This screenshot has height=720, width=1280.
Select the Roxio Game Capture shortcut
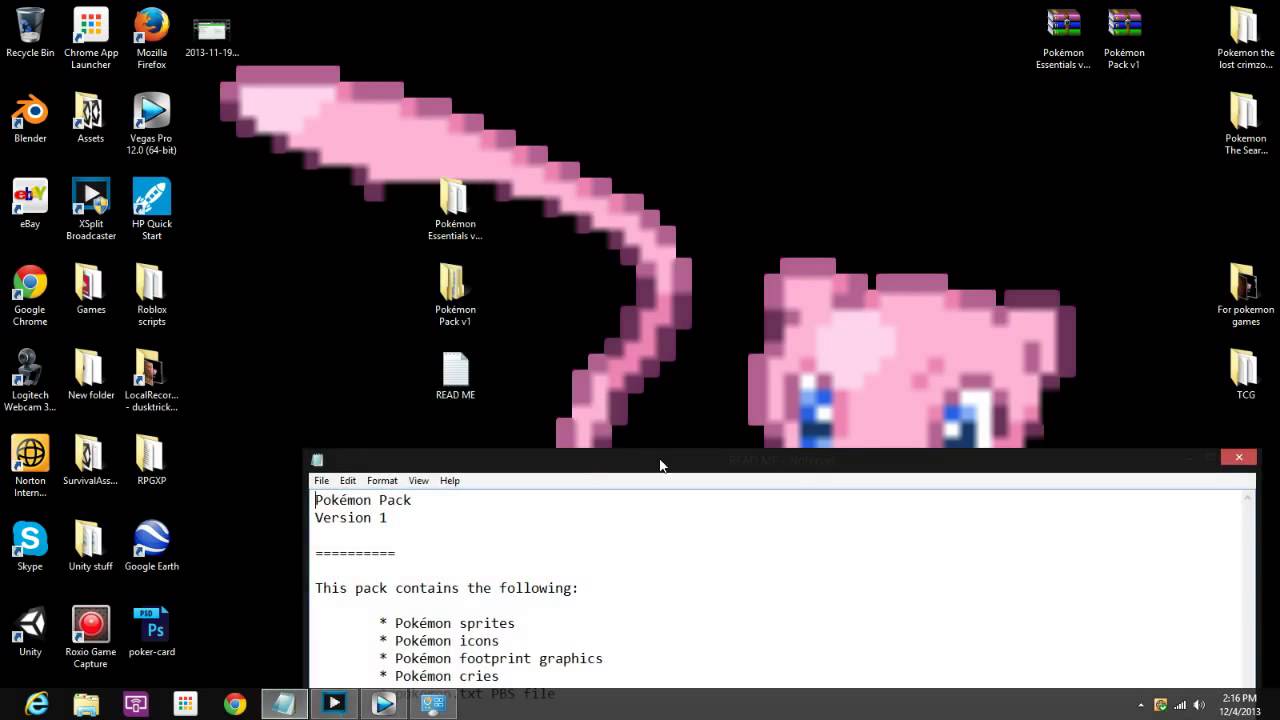pos(91,638)
